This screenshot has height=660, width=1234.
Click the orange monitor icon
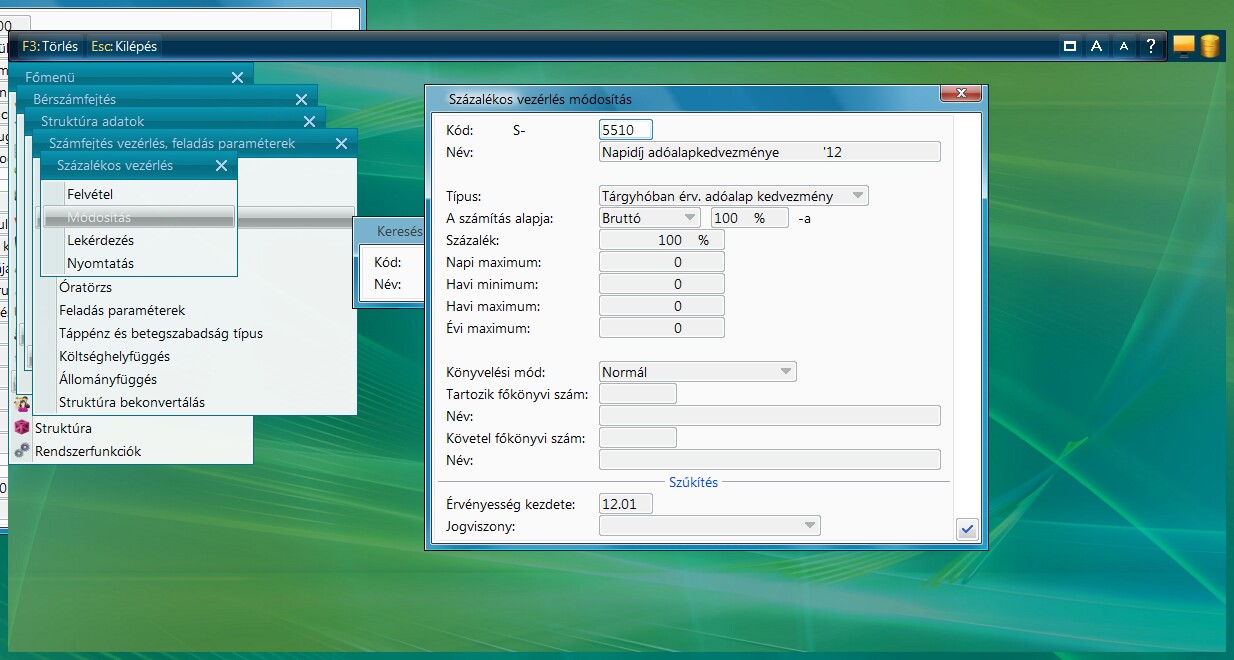[1184, 46]
